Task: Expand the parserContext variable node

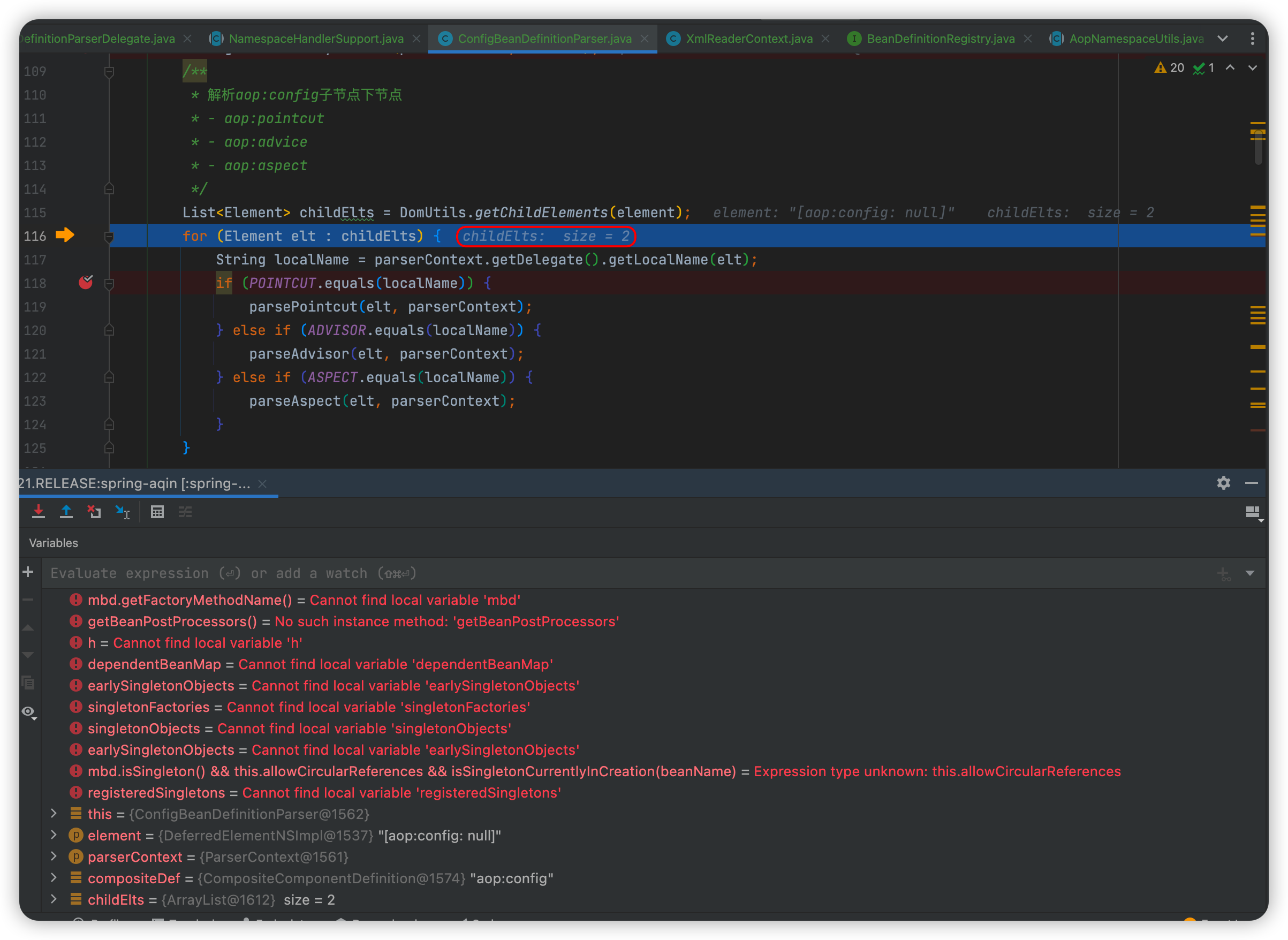Action: tap(54, 856)
